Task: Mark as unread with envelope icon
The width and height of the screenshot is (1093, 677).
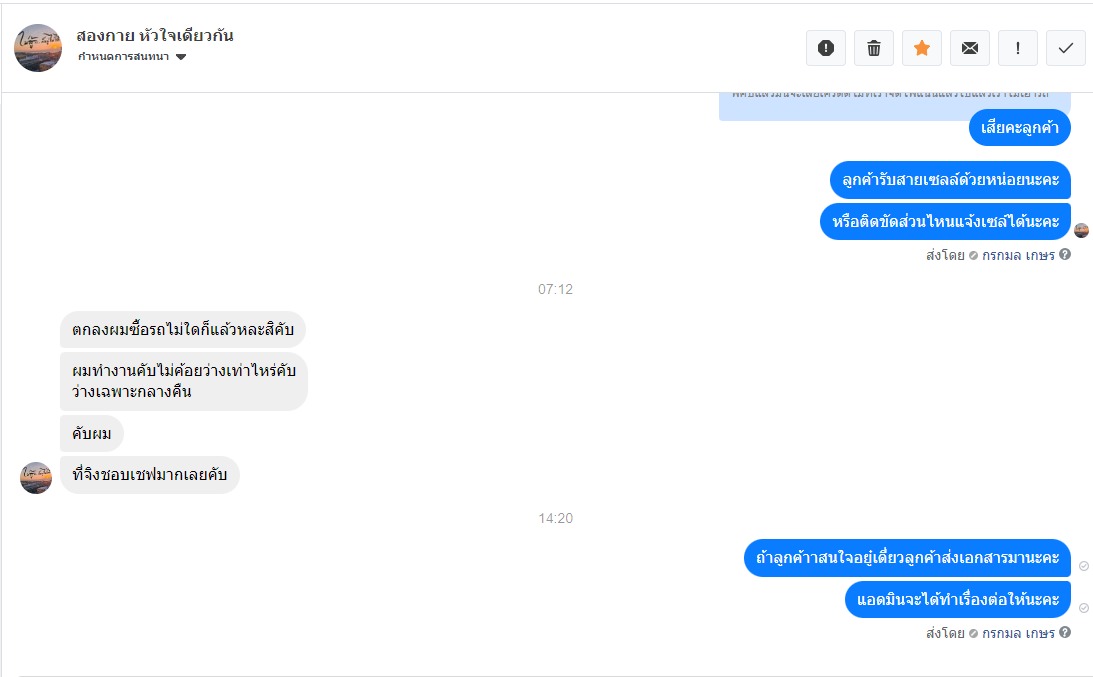Action: pos(970,48)
